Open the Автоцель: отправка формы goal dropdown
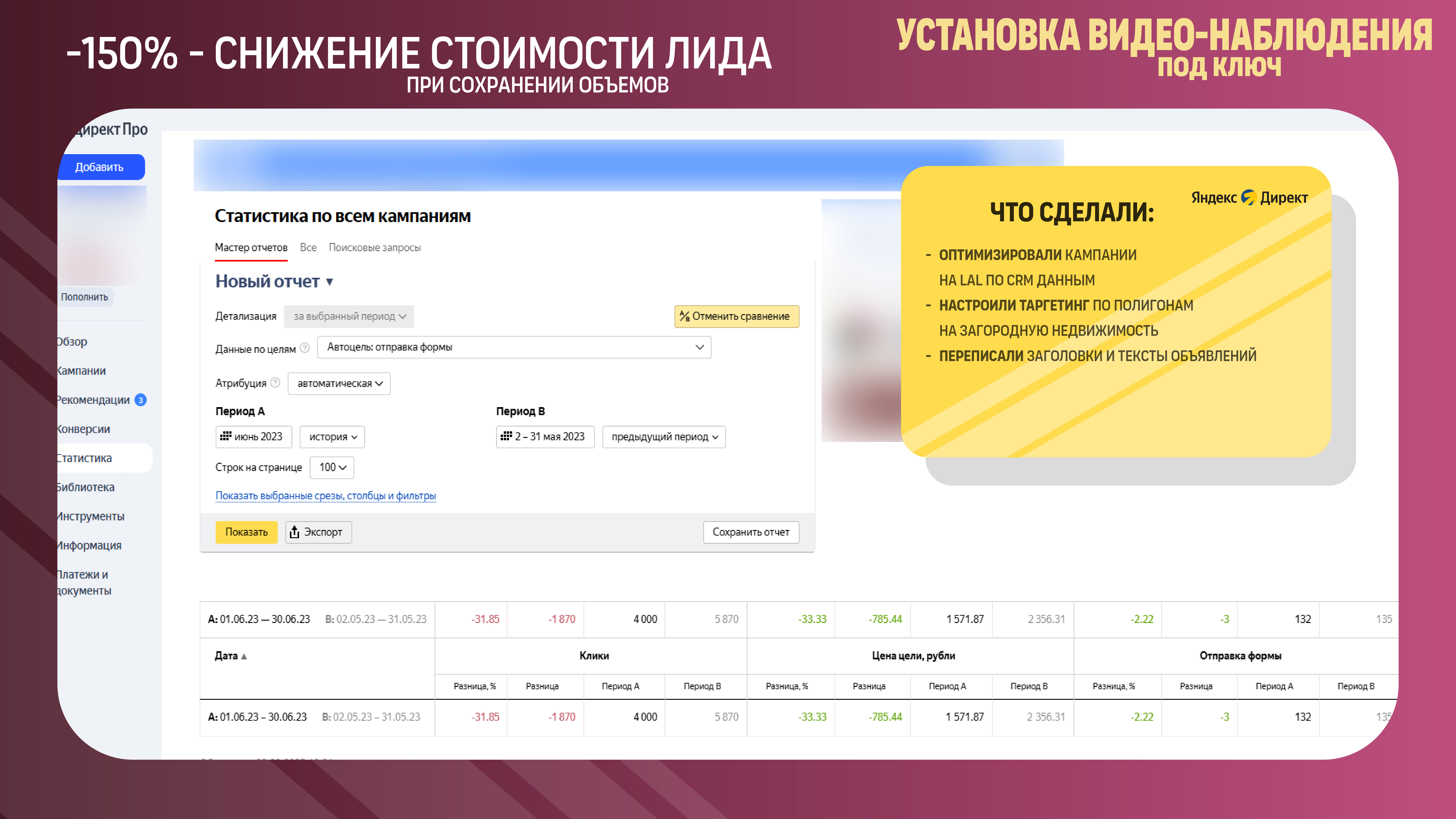This screenshot has width=1456, height=819. point(514,347)
